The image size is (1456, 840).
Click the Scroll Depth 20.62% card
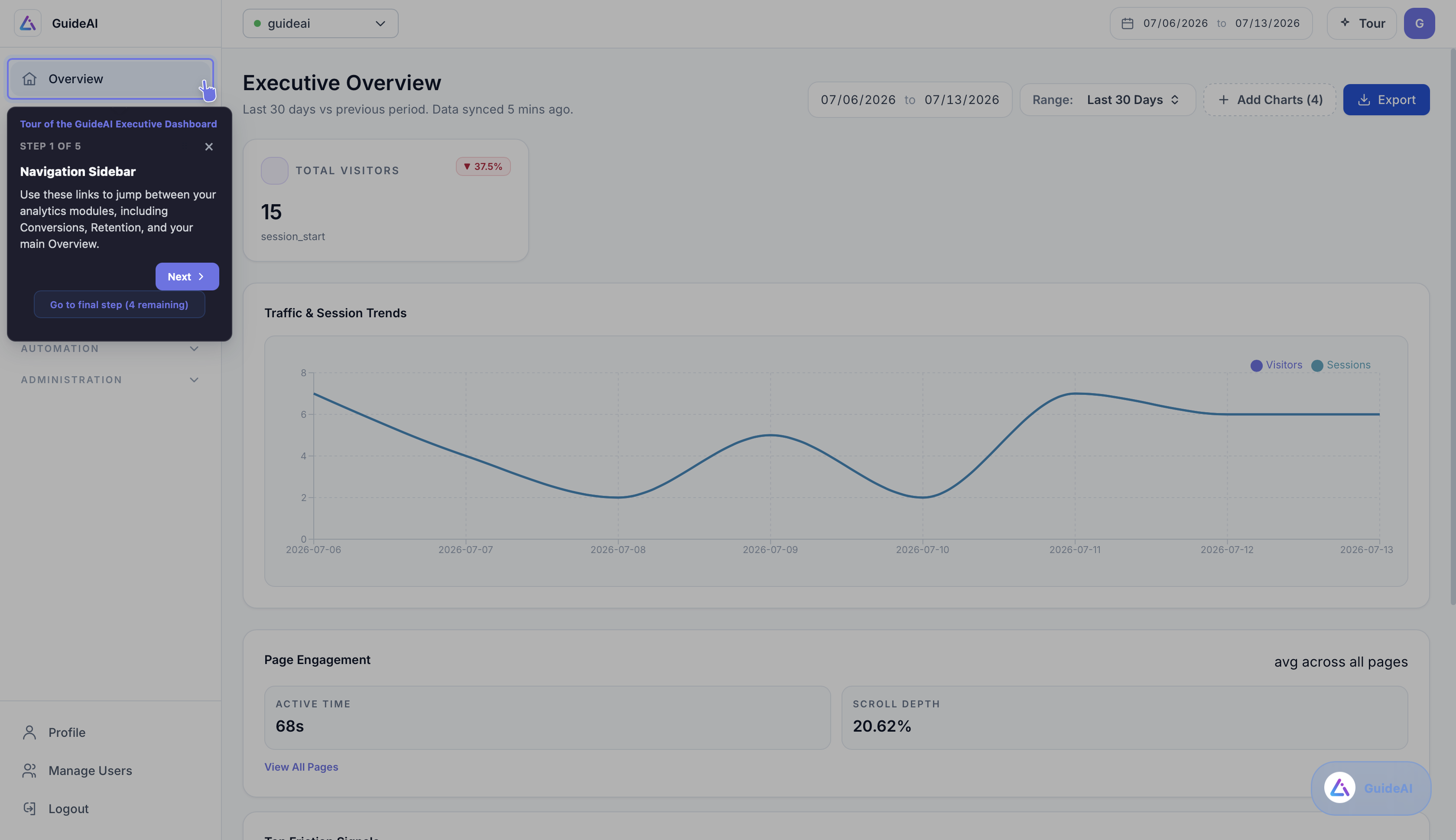pos(1124,718)
